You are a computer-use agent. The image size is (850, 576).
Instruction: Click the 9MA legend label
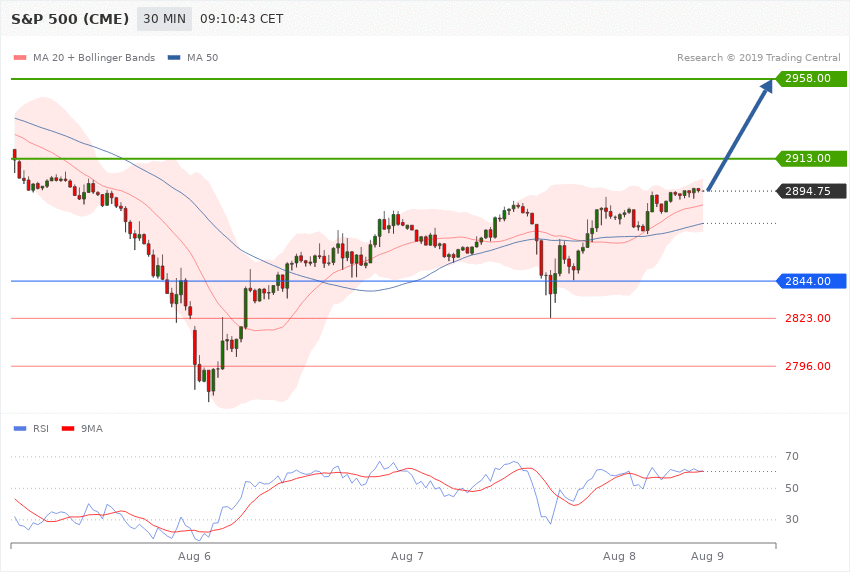click(92, 429)
